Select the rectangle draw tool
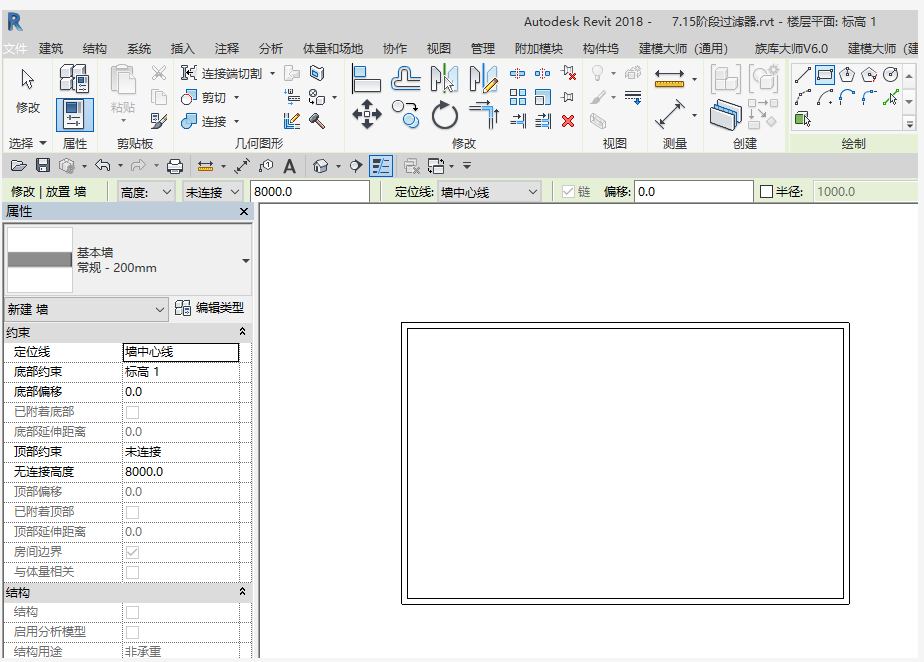The height and width of the screenshot is (662, 924). [x=825, y=74]
